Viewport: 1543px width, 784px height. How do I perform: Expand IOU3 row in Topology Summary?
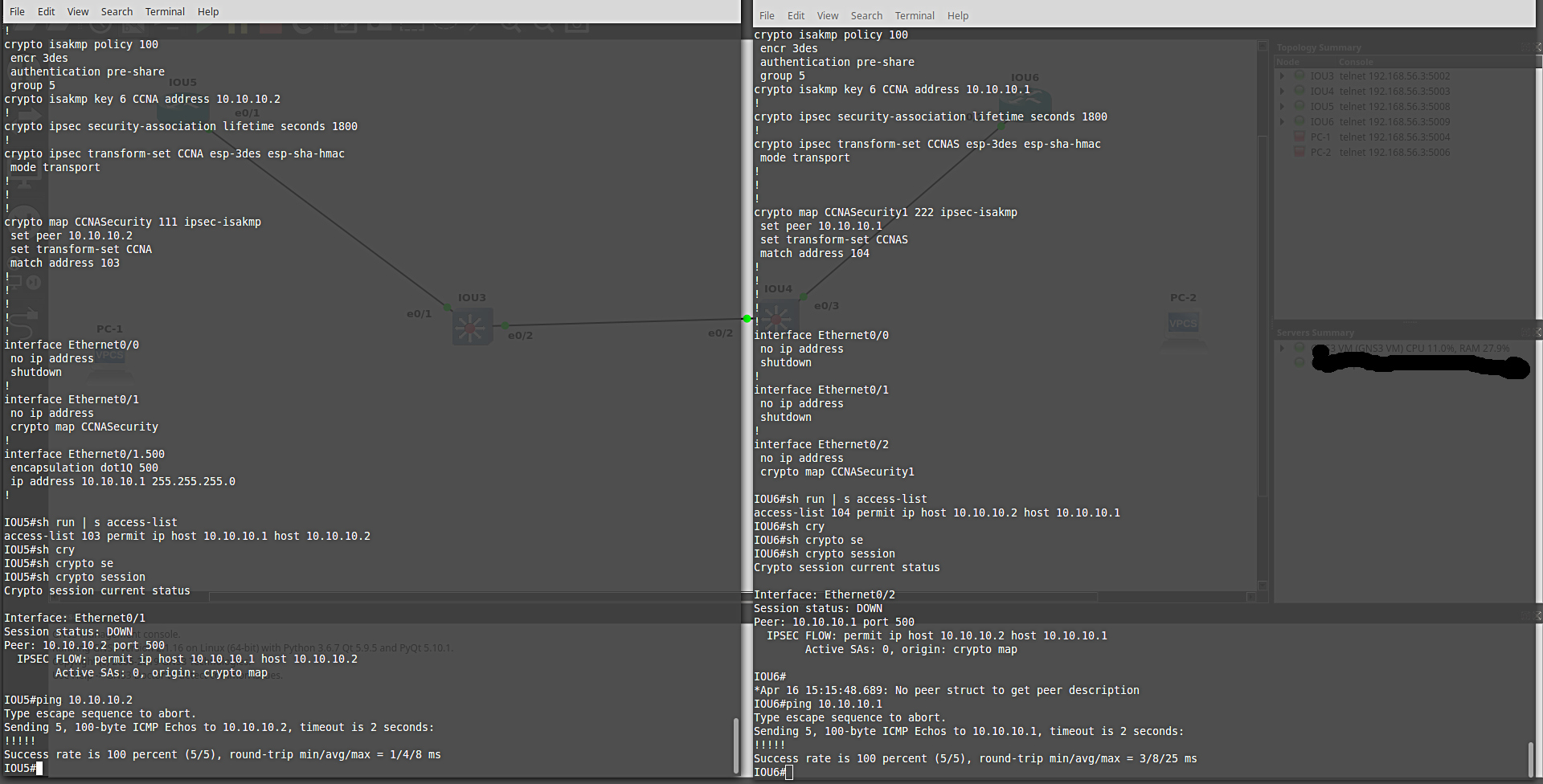[x=1282, y=76]
